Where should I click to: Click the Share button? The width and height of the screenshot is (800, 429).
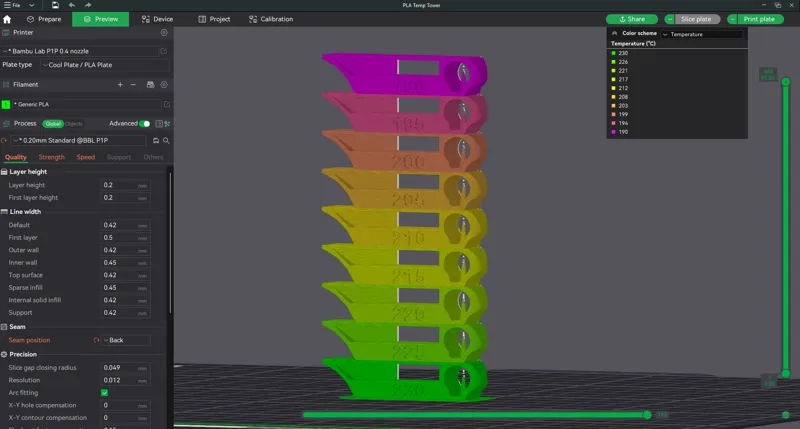pos(632,19)
